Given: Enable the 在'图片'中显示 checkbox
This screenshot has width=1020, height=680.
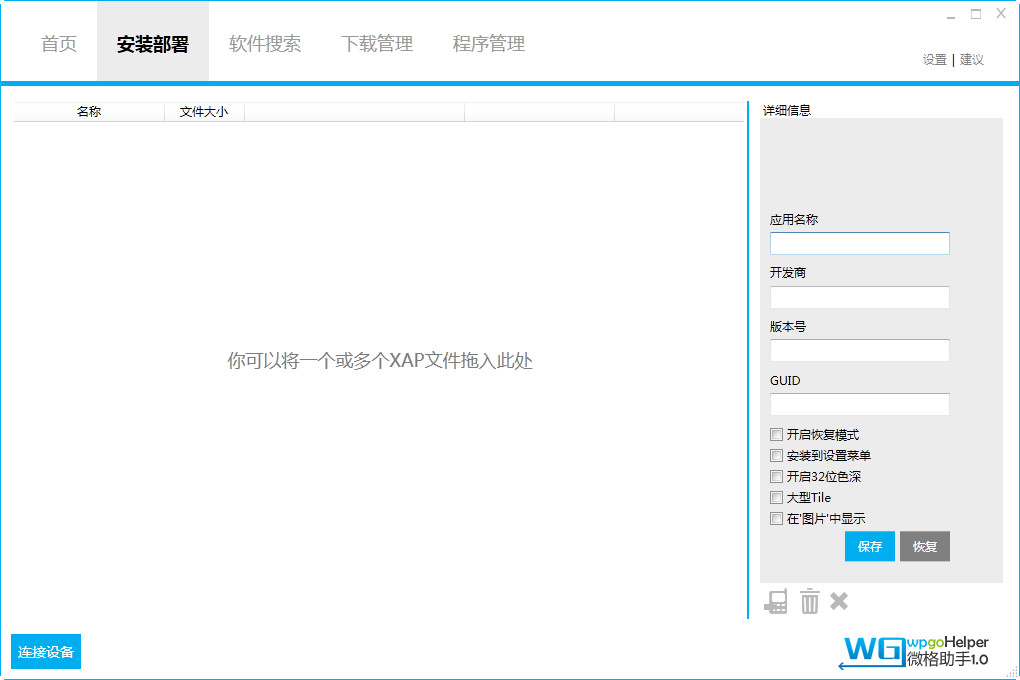Looking at the screenshot, I should pyautogui.click(x=777, y=518).
